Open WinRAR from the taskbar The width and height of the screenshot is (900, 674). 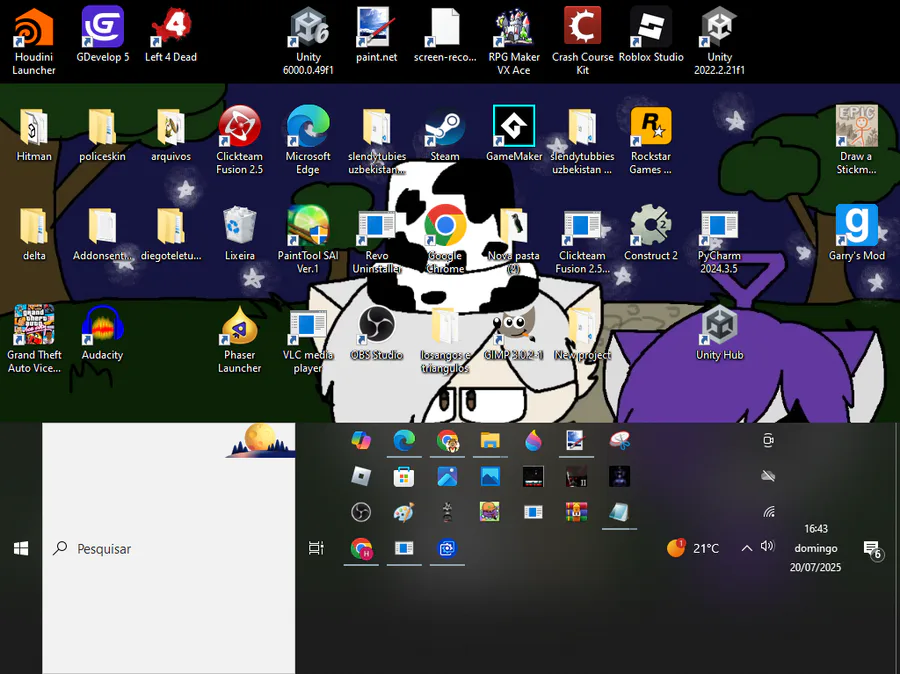coord(576,512)
